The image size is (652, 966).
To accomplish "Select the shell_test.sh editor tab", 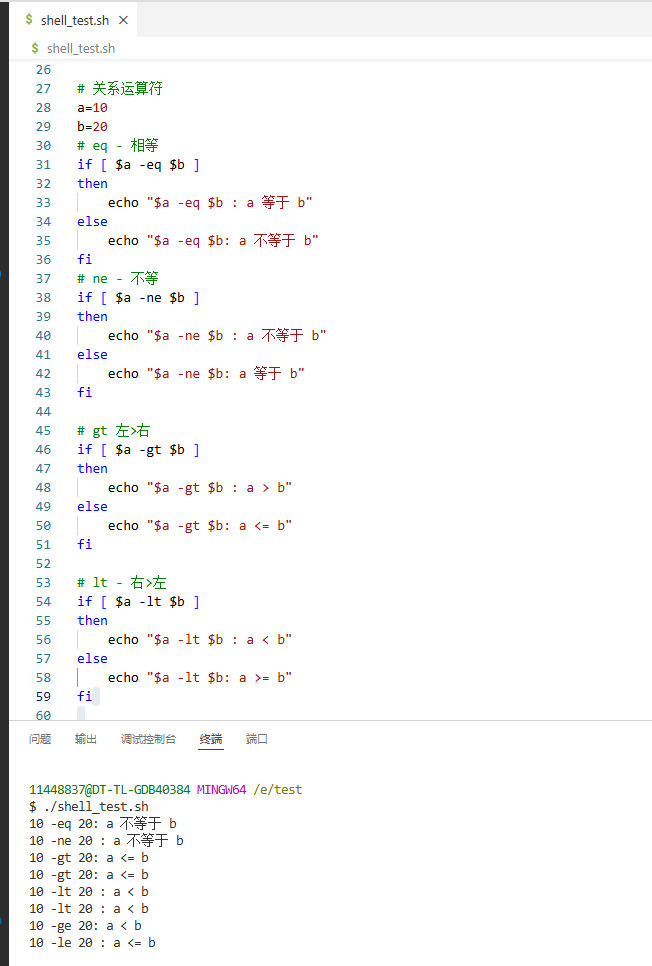I will coord(75,20).
